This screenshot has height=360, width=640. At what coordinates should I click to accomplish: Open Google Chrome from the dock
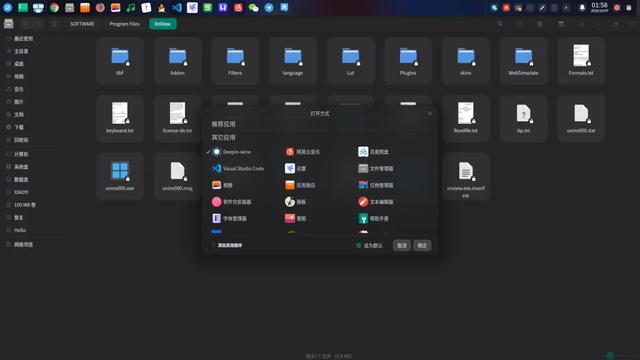click(54, 7)
